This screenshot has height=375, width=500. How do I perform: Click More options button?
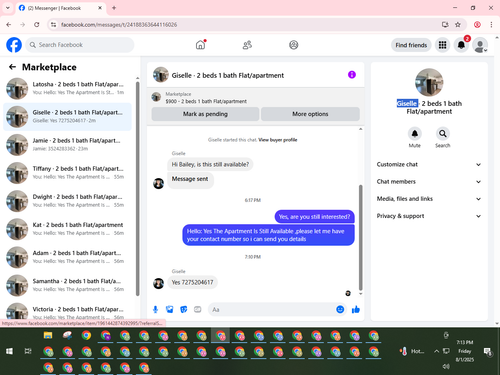click(310, 114)
